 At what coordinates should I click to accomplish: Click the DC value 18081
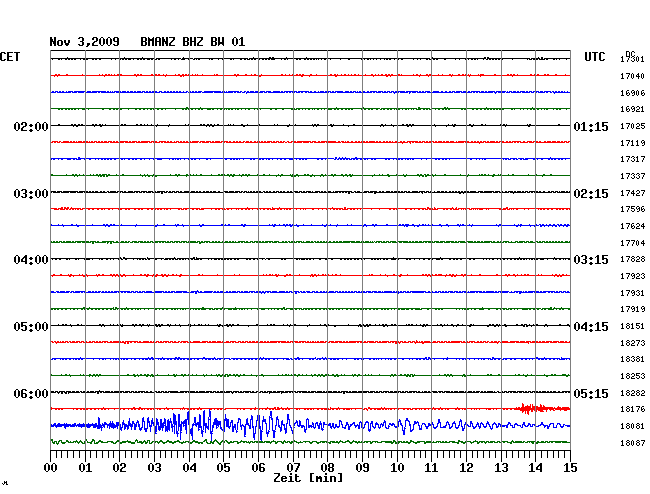click(633, 426)
